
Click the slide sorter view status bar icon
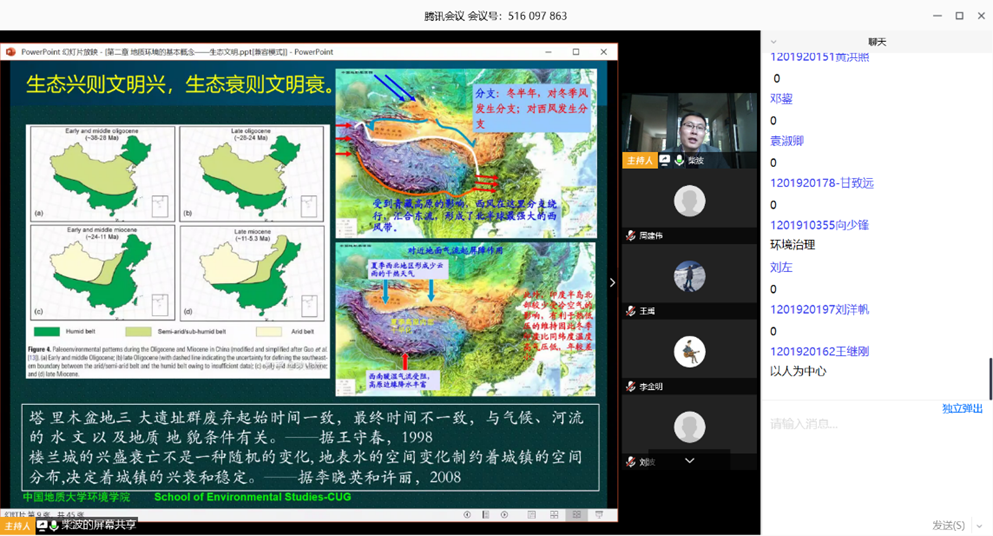tap(554, 515)
